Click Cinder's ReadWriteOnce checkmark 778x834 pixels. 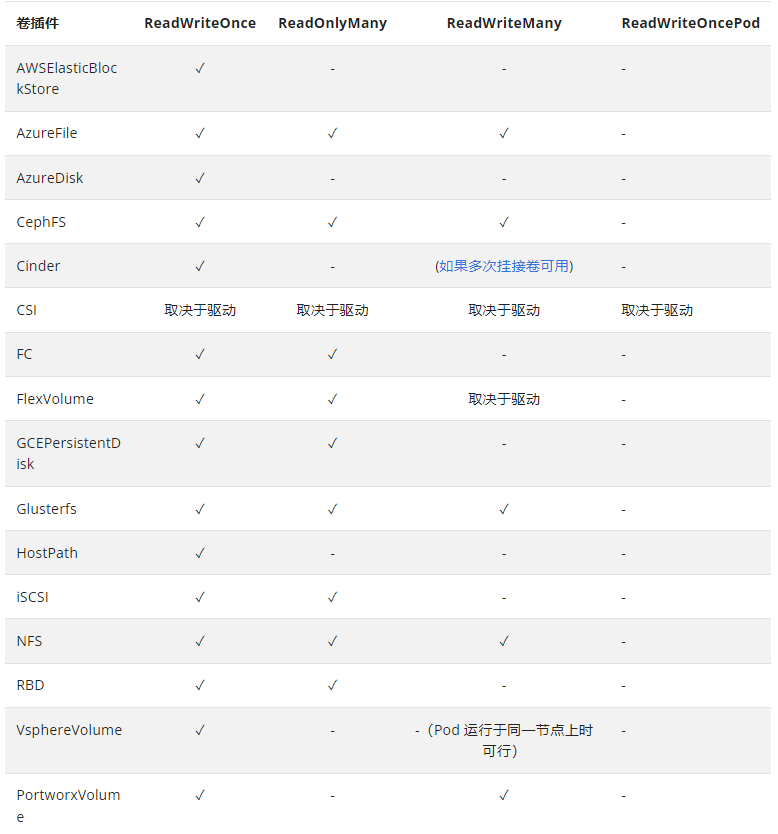pos(200,266)
